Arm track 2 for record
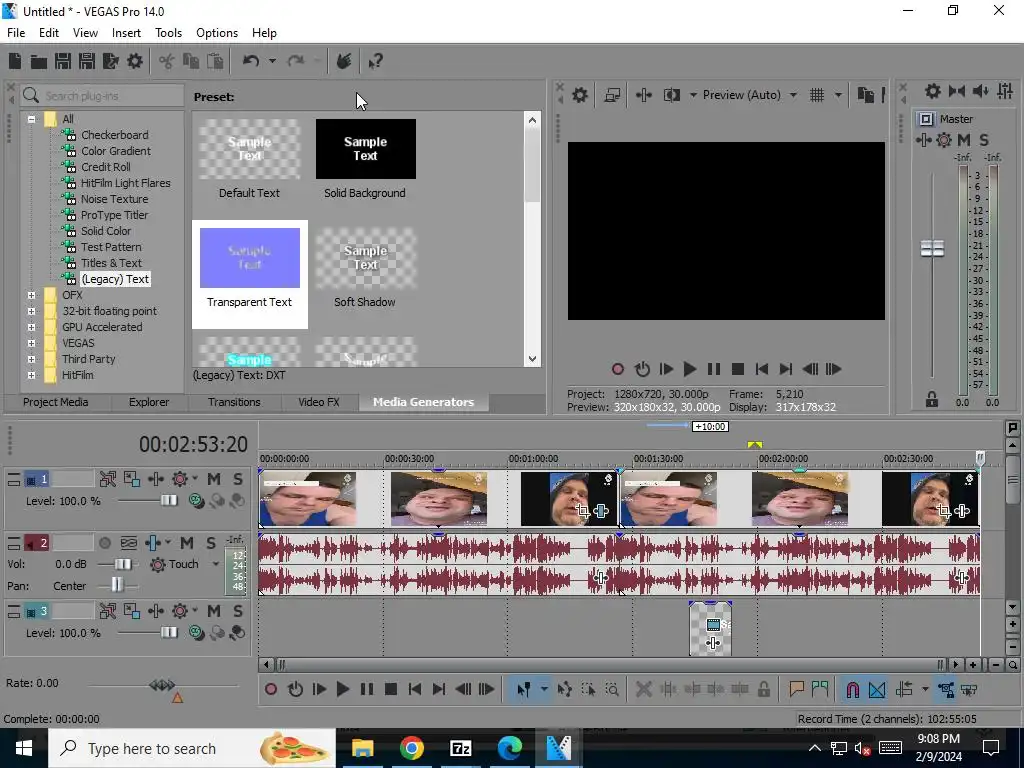The width and height of the screenshot is (1024, 768). pos(104,543)
